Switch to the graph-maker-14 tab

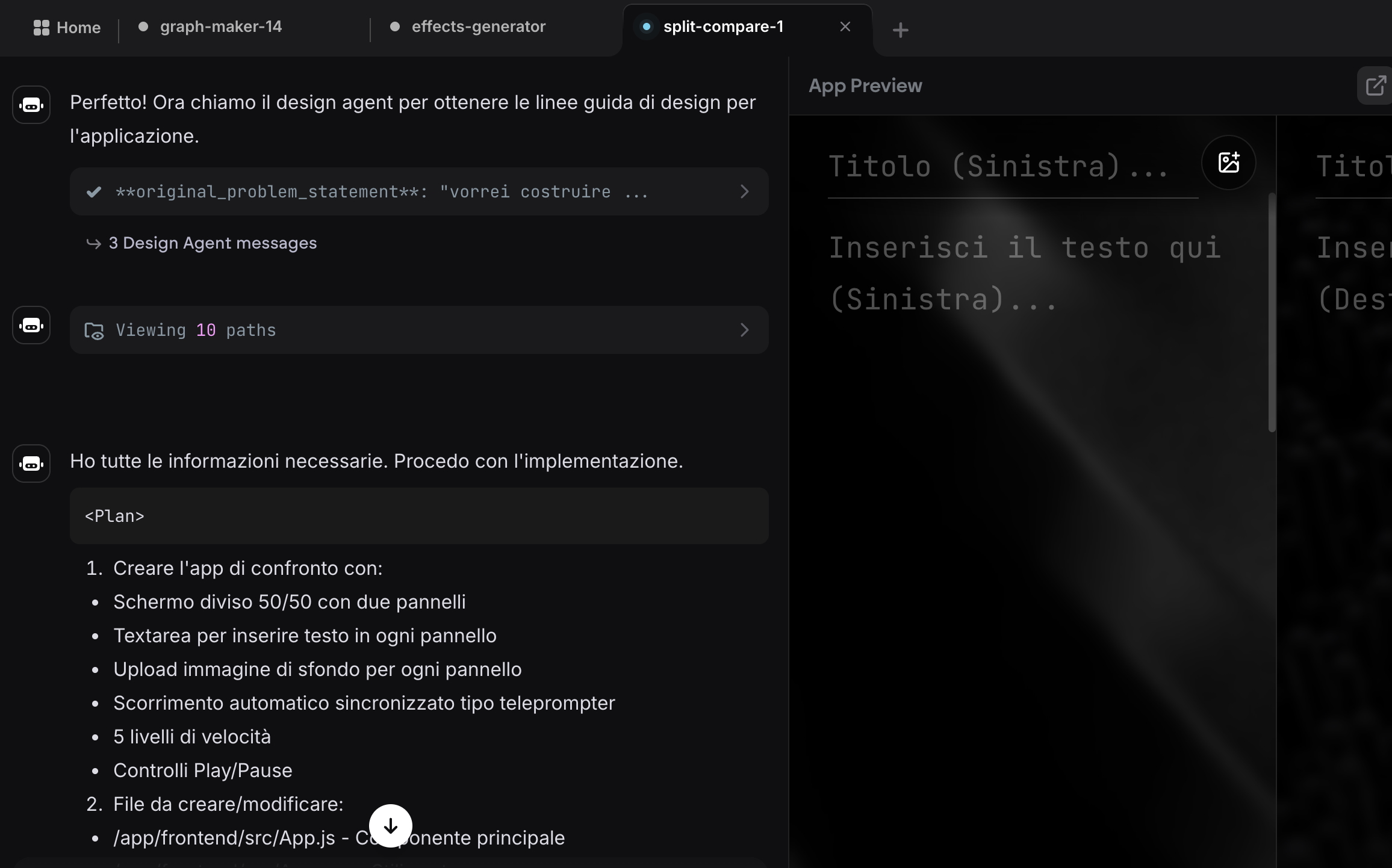click(x=220, y=27)
